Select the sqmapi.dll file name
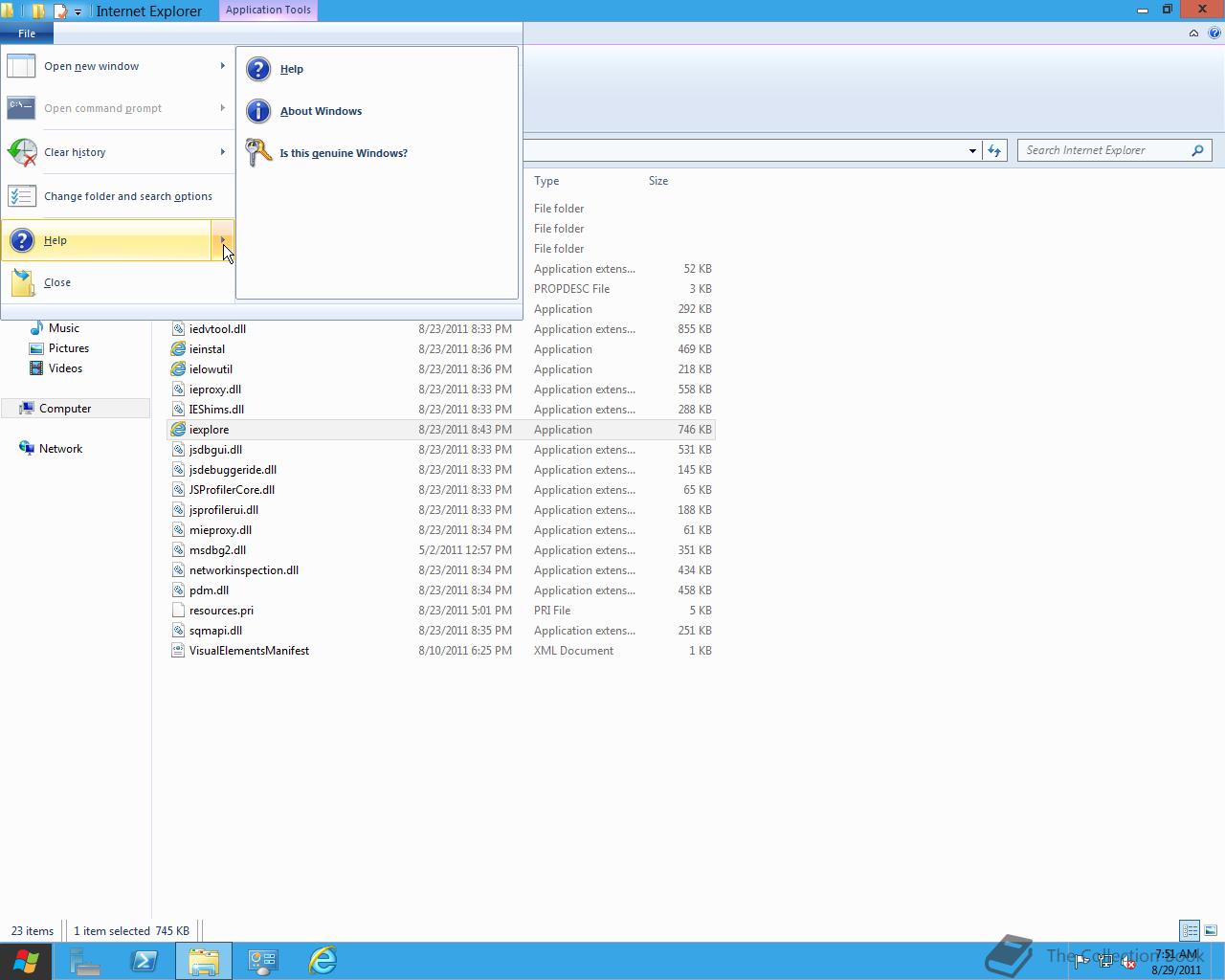The height and width of the screenshot is (980, 1225). point(215,631)
